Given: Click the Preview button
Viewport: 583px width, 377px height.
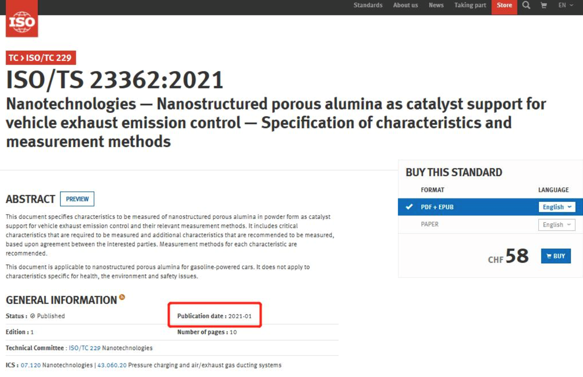Looking at the screenshot, I should pyautogui.click(x=77, y=199).
